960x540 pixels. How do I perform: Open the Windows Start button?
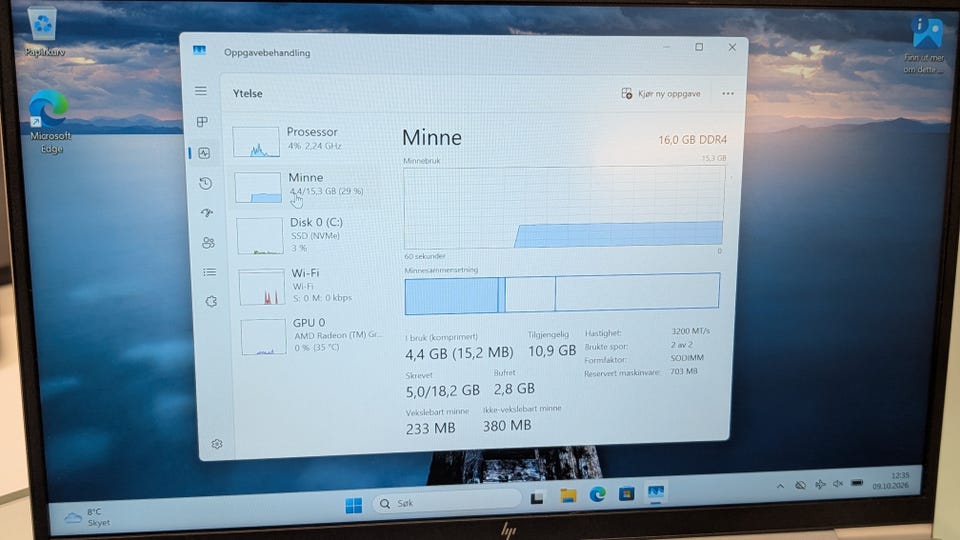(354, 505)
